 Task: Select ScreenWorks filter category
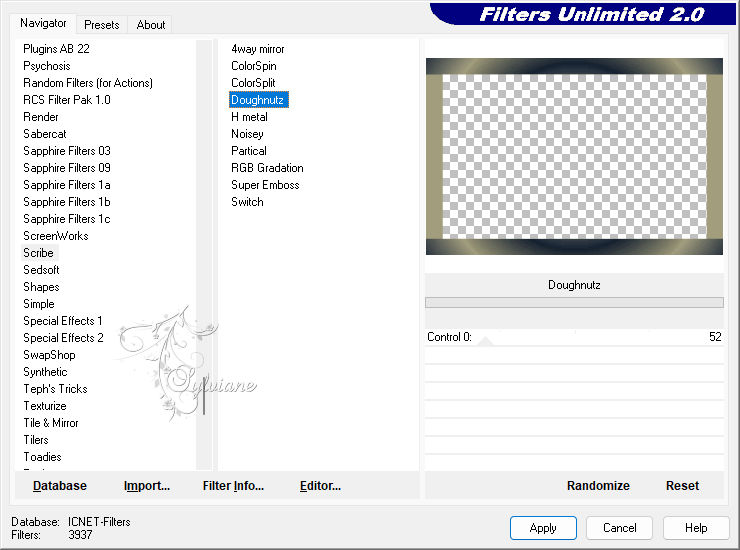pos(56,236)
